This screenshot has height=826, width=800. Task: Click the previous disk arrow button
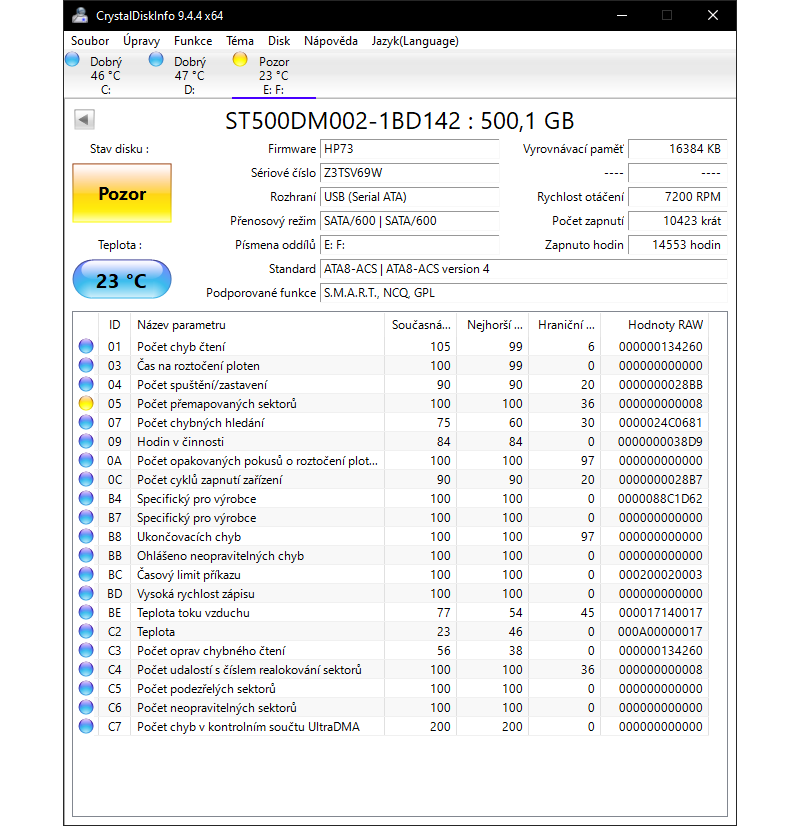point(84,120)
